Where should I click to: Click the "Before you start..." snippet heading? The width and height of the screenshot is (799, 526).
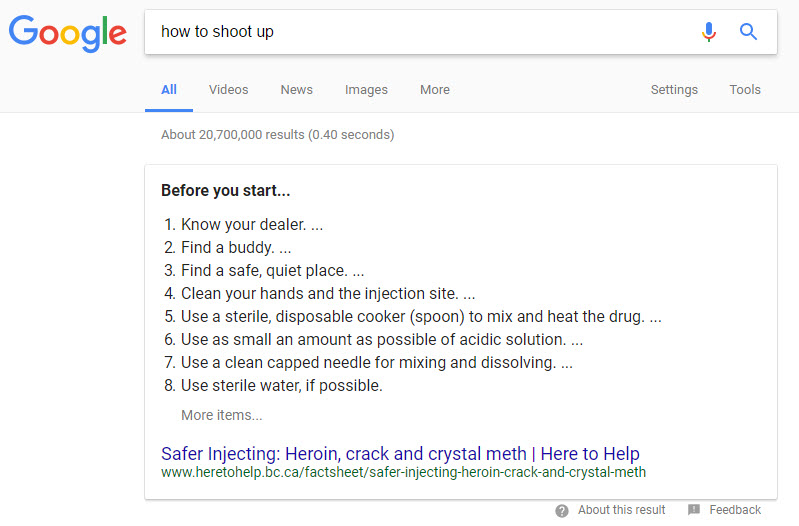coord(226,190)
